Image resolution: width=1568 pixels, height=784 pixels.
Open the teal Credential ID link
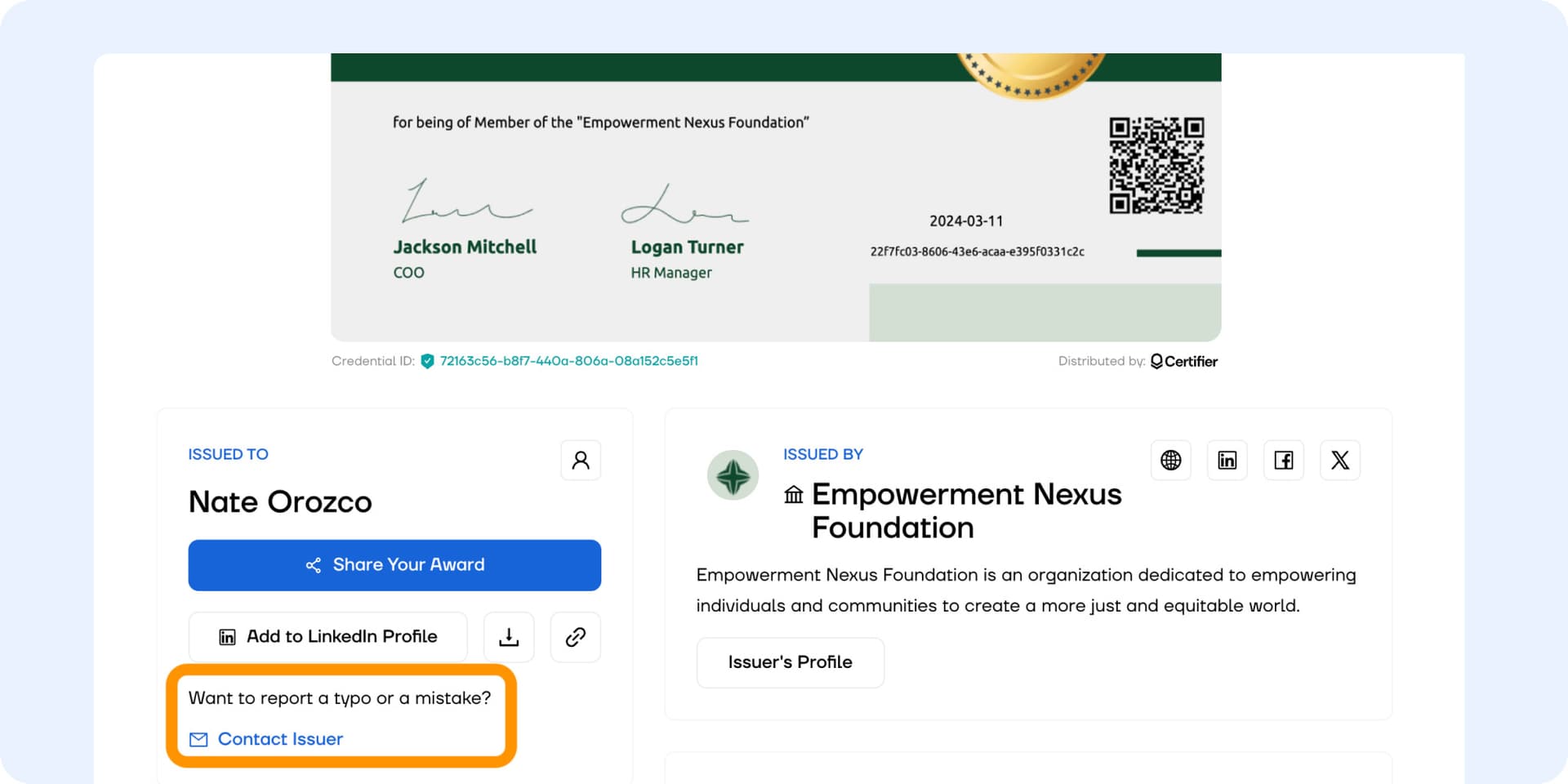568,361
